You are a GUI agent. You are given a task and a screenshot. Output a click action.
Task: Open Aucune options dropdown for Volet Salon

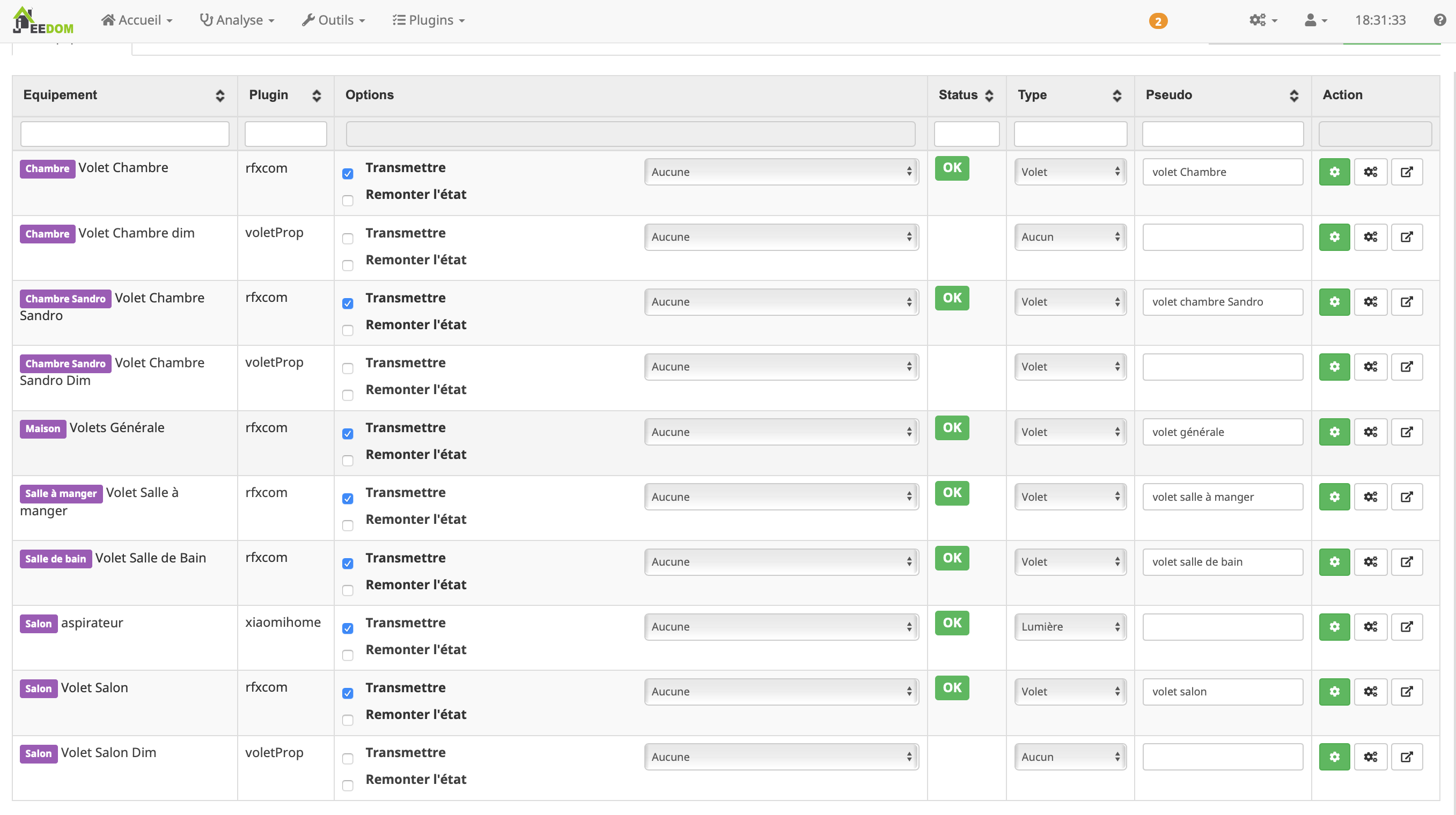[x=781, y=692]
